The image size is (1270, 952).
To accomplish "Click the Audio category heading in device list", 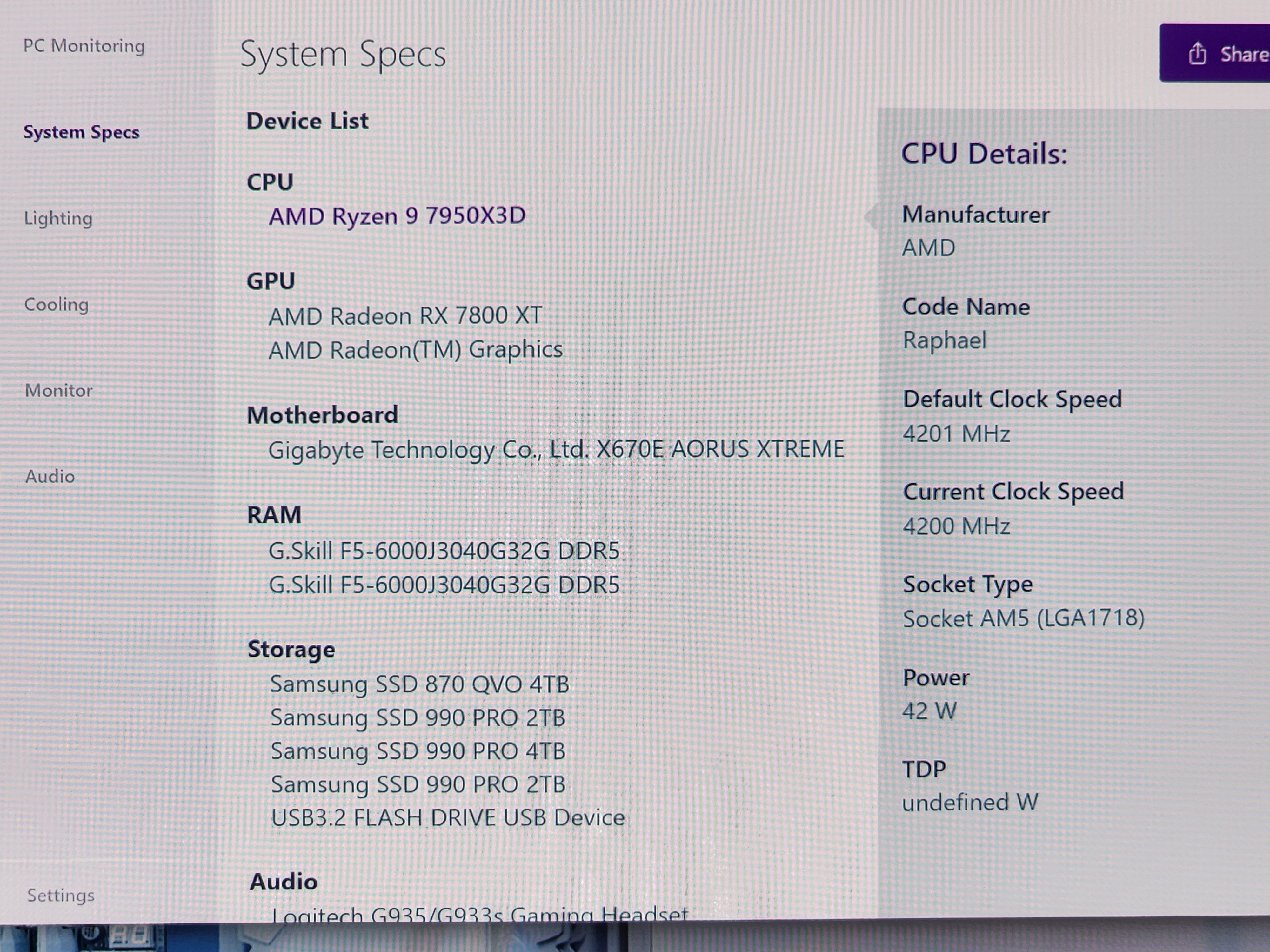I will pos(283,882).
